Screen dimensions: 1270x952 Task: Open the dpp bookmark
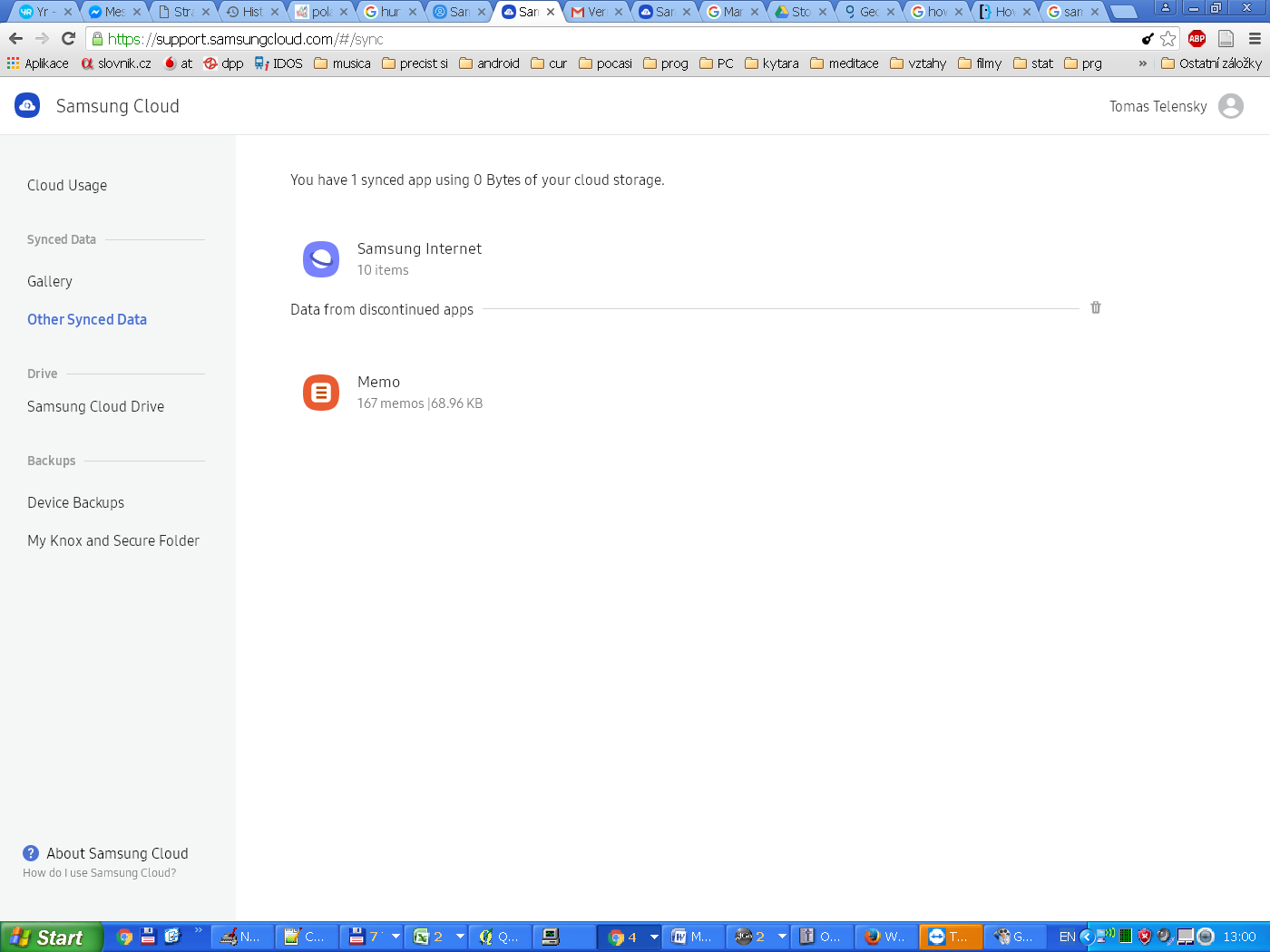coord(224,63)
